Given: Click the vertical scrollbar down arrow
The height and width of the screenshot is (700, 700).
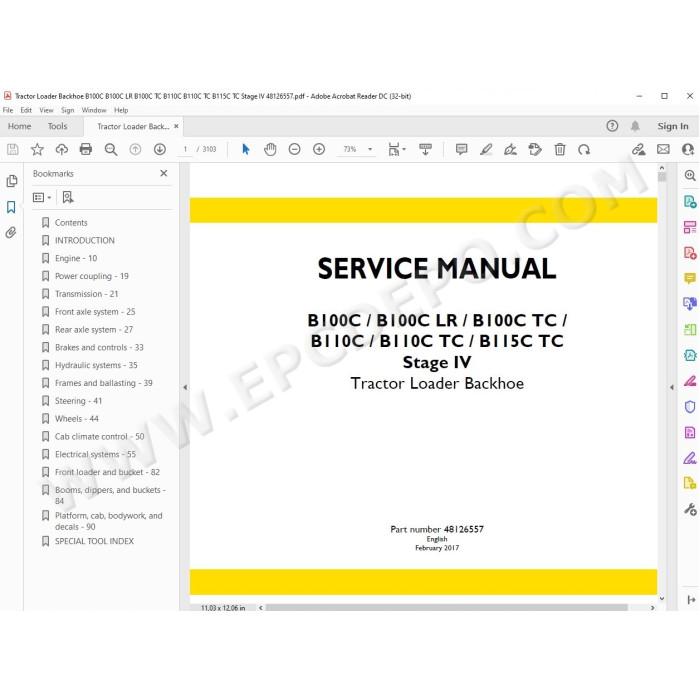Looking at the screenshot, I should click(662, 598).
